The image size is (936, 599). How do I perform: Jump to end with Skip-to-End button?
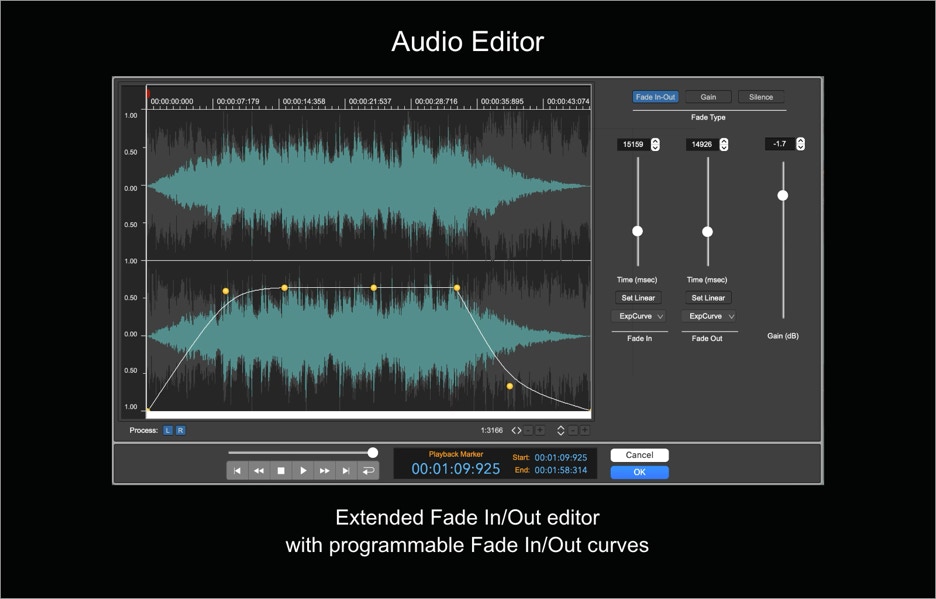[x=346, y=470]
